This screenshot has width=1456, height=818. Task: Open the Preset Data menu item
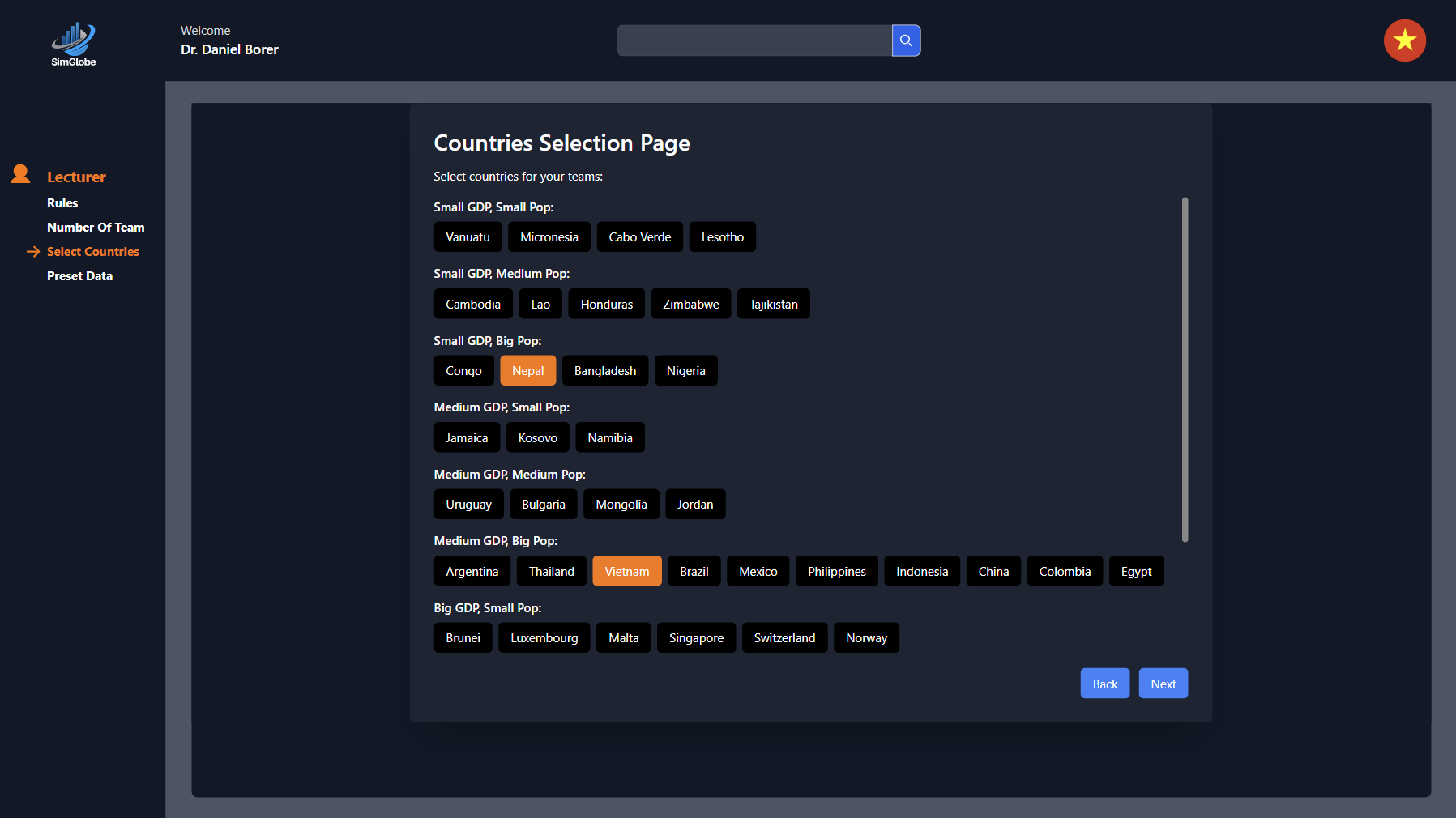click(x=79, y=276)
